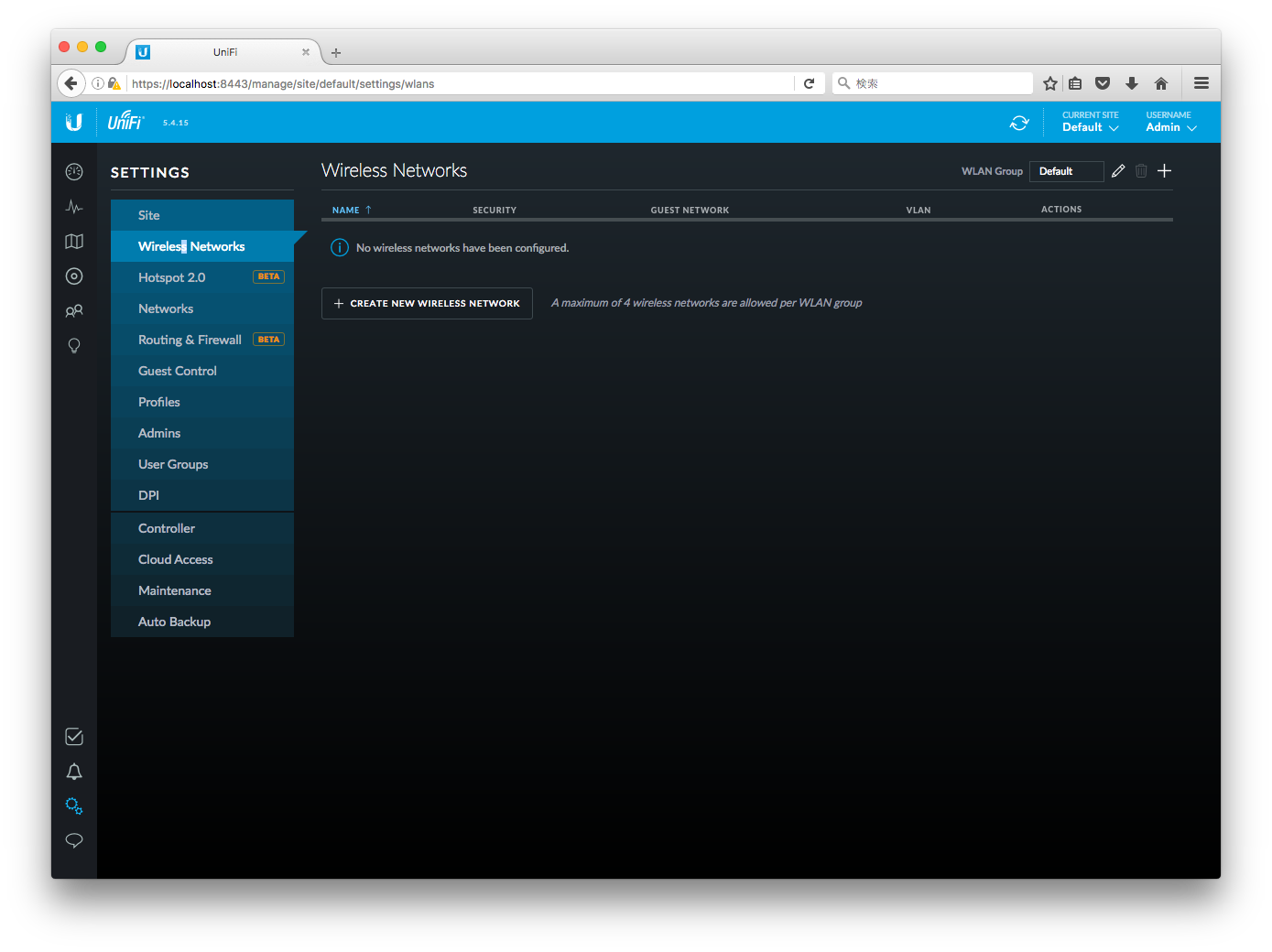Screen dimensions: 1272x952
Task: Reload the page with browser refresh icon
Action: click(809, 83)
